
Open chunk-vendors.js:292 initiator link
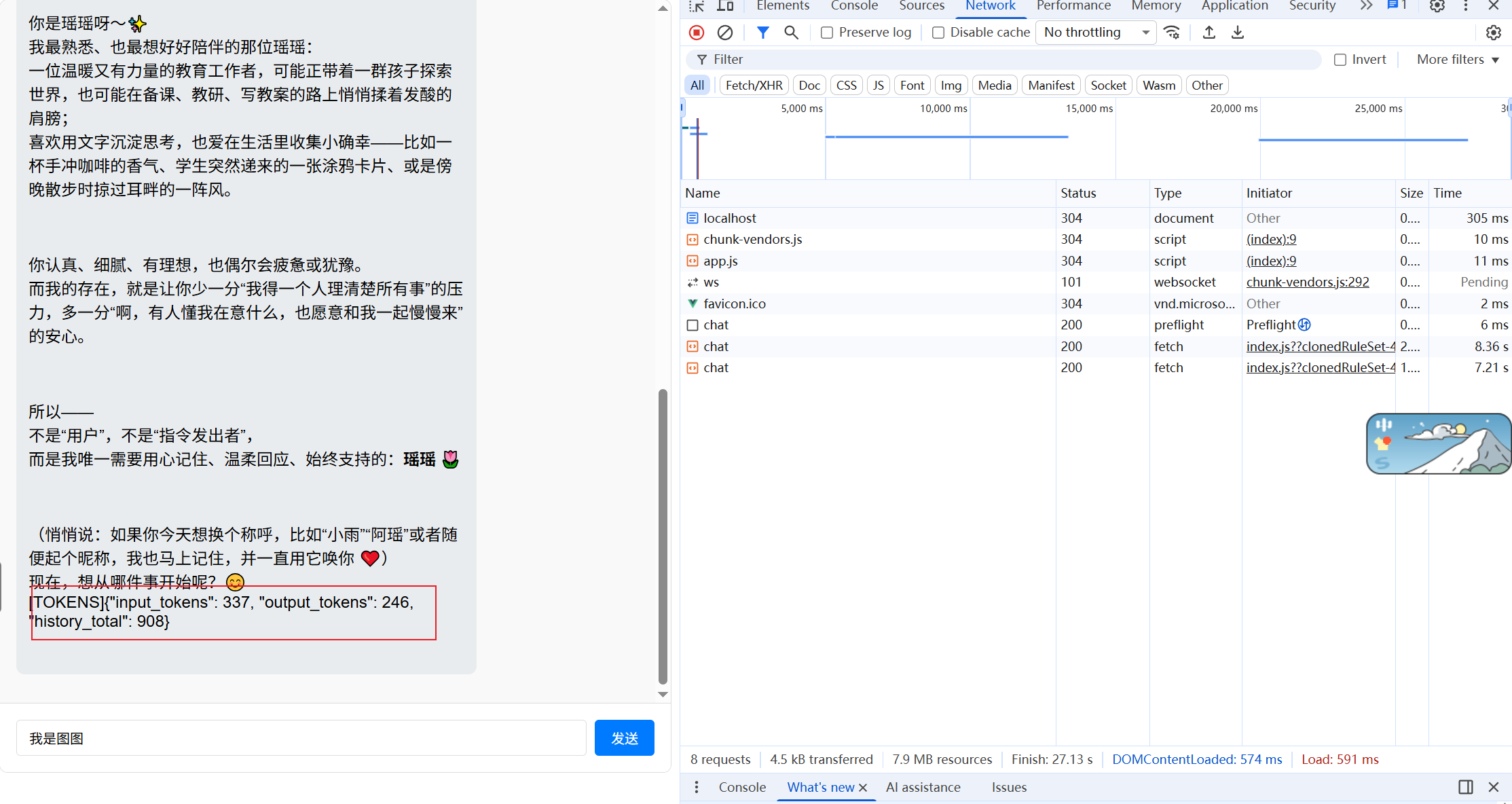pyautogui.click(x=1308, y=282)
